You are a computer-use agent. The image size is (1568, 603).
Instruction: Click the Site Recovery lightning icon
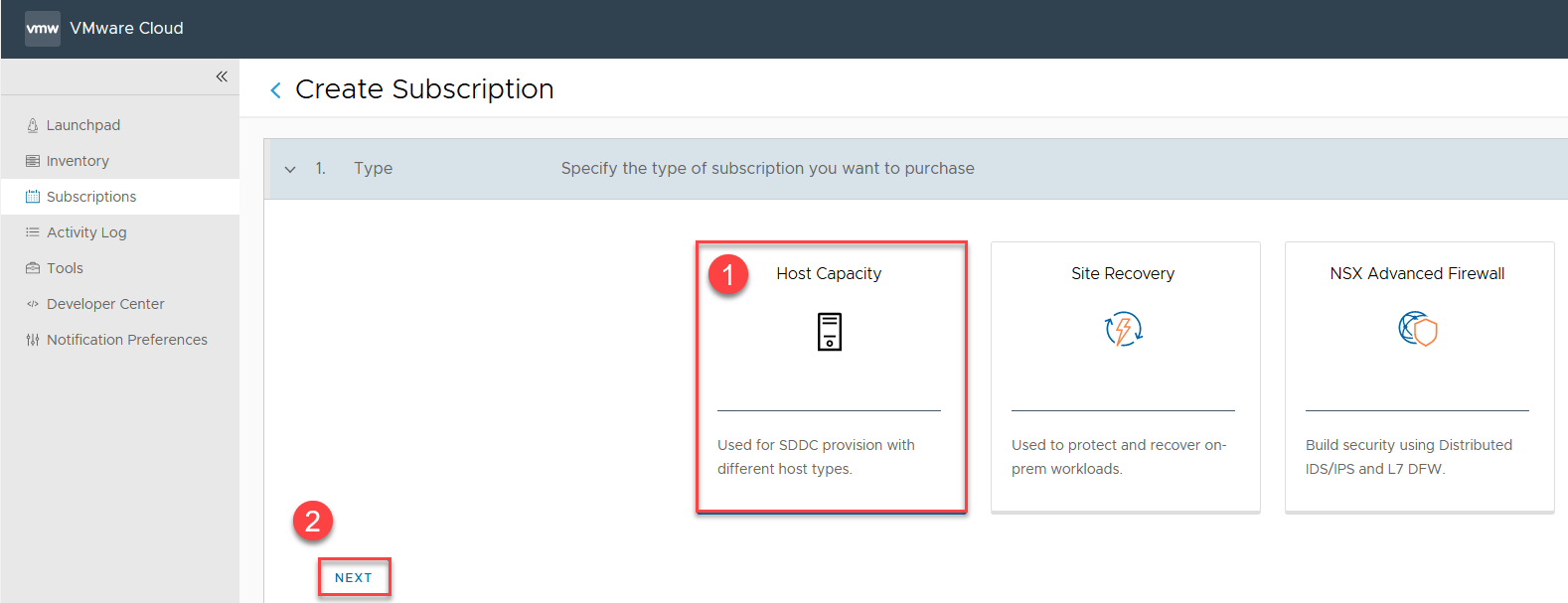1124,329
